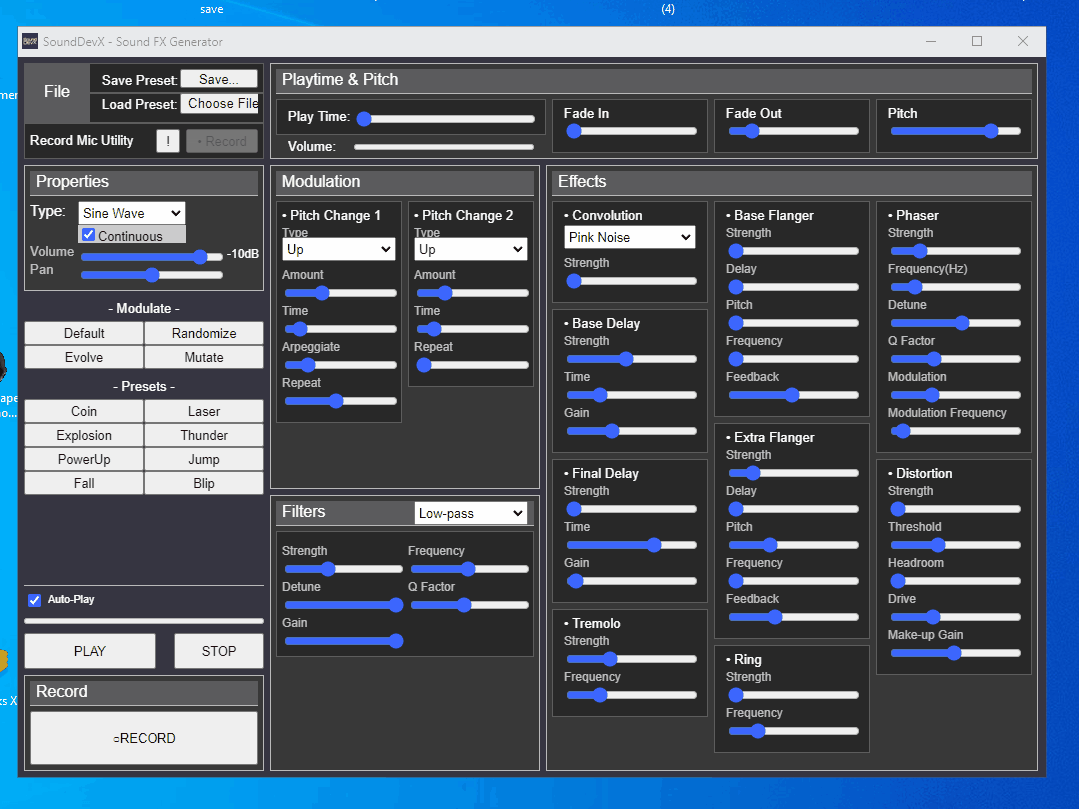
Task: Open the Filters Low-pass dropdown
Action: [x=470, y=512]
